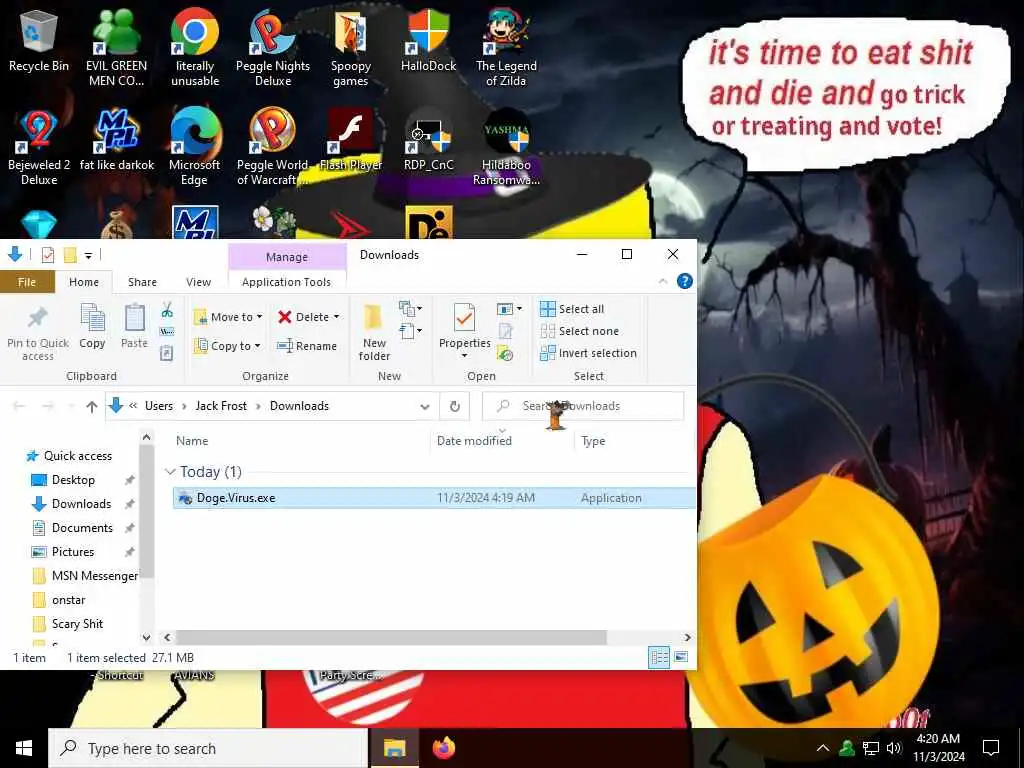Open Desktop in navigation pane

(x=73, y=480)
